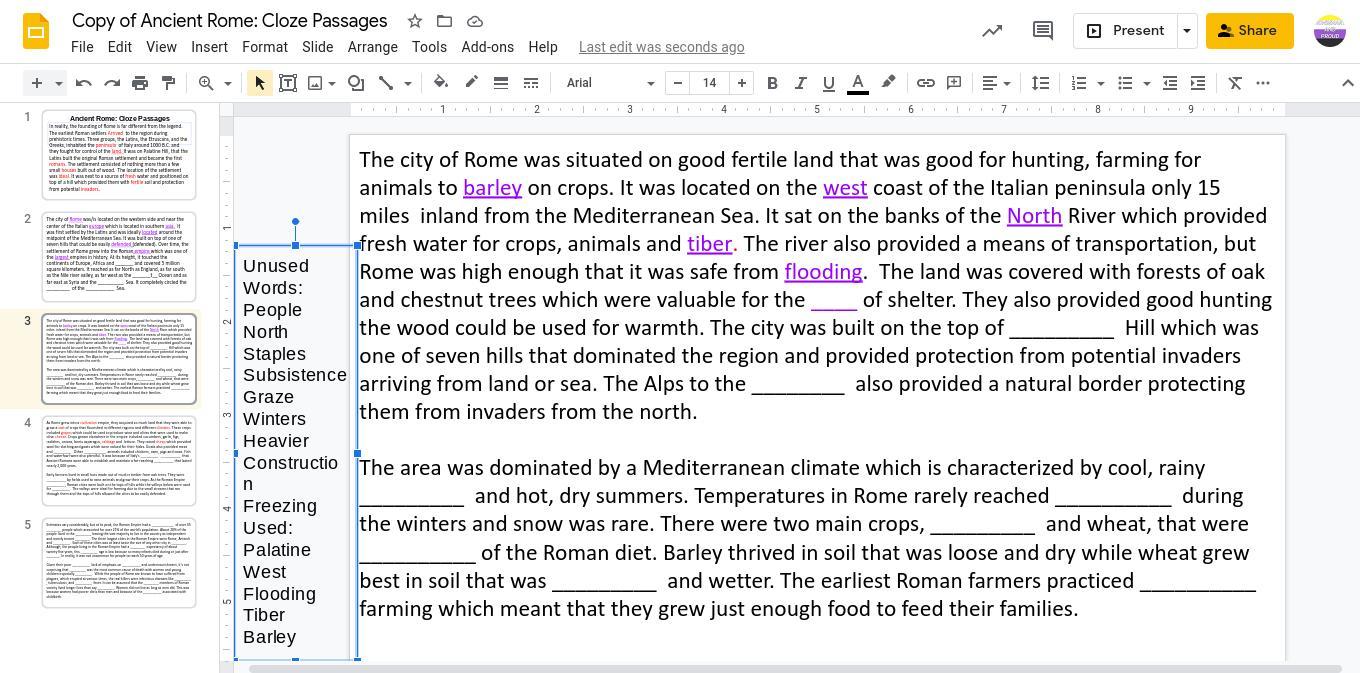Expand Numbered list dropdown
Image resolution: width=1360 pixels, height=673 pixels.
coord(1101,83)
